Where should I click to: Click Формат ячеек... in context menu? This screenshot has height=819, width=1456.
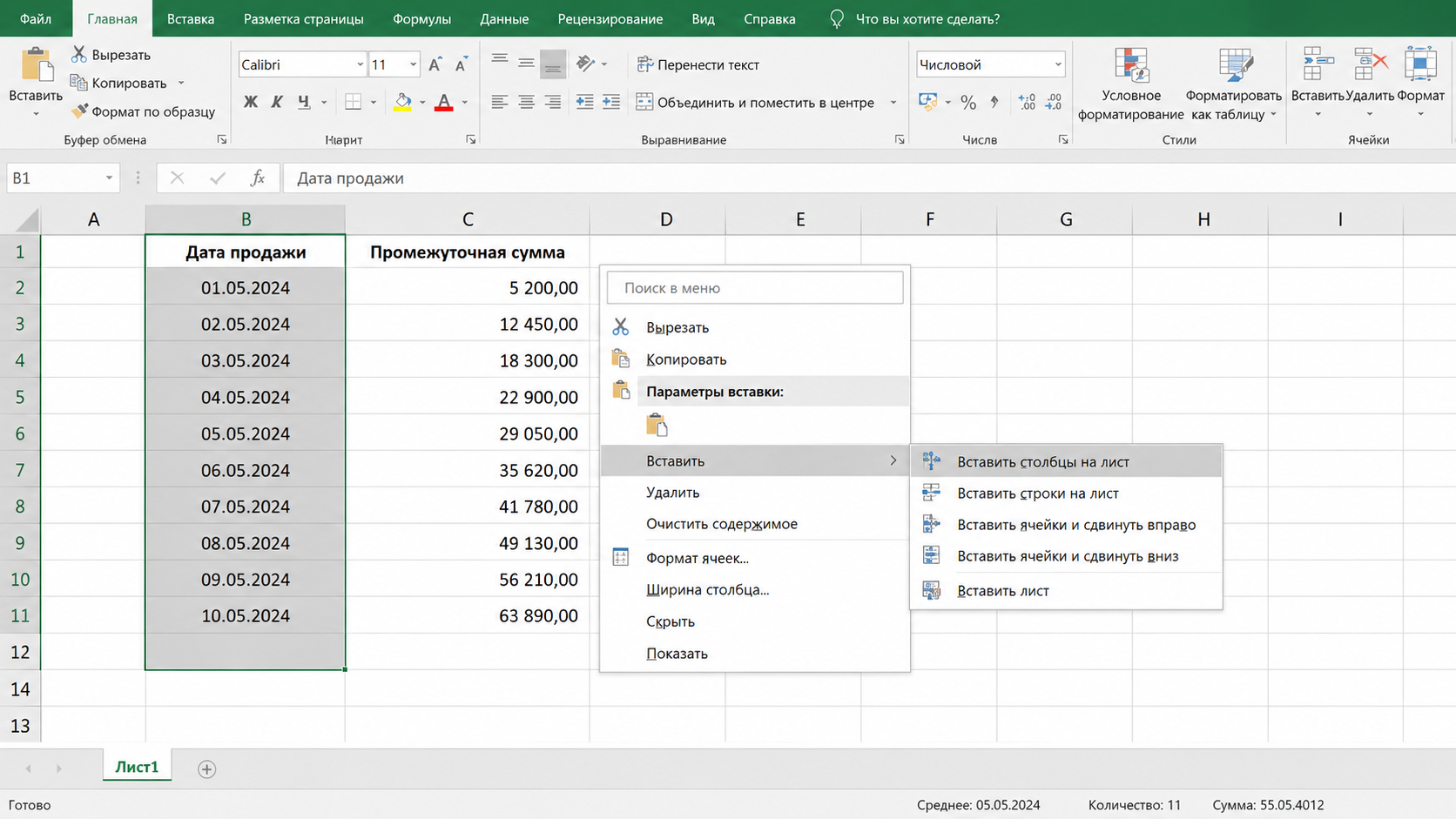755,558
